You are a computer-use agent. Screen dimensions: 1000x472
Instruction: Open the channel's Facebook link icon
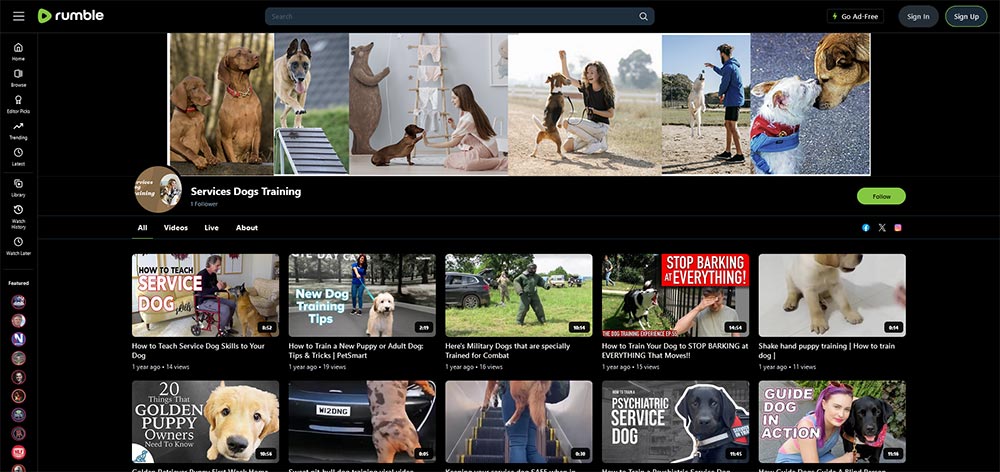[865, 228]
